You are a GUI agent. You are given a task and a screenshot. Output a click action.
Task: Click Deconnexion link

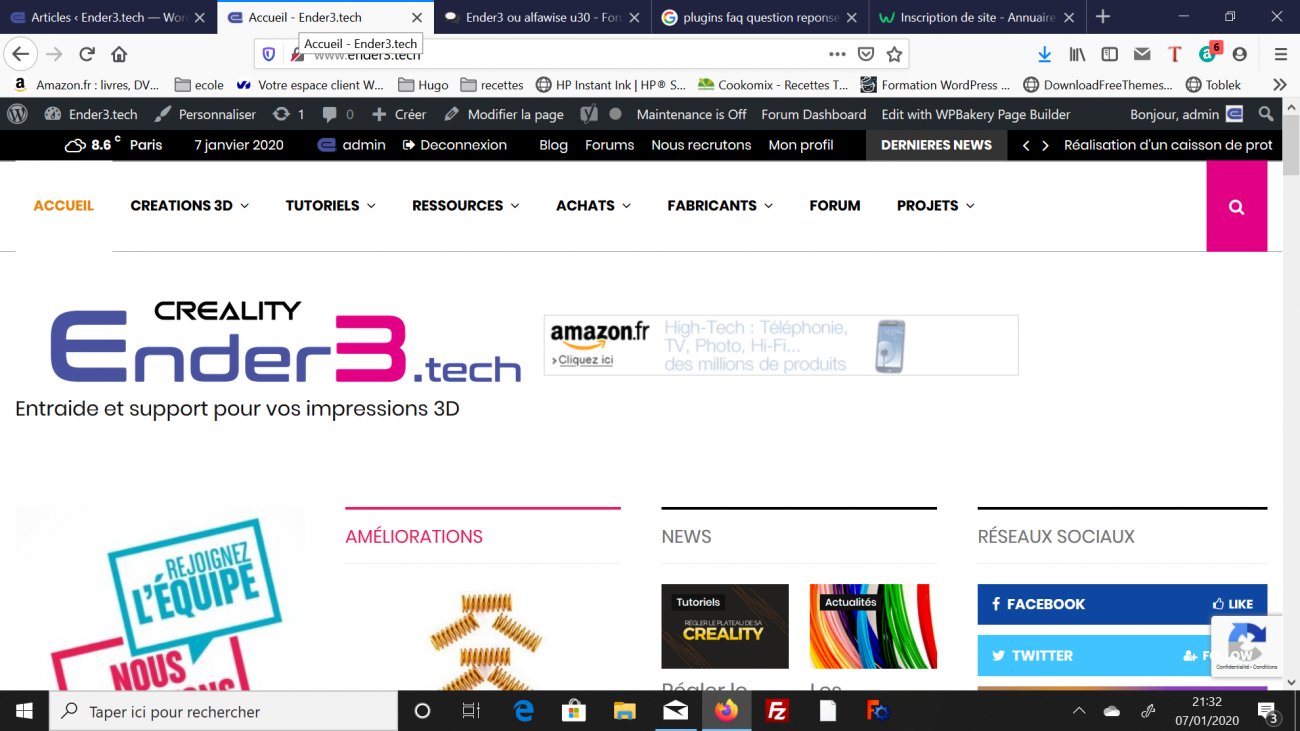(455, 145)
